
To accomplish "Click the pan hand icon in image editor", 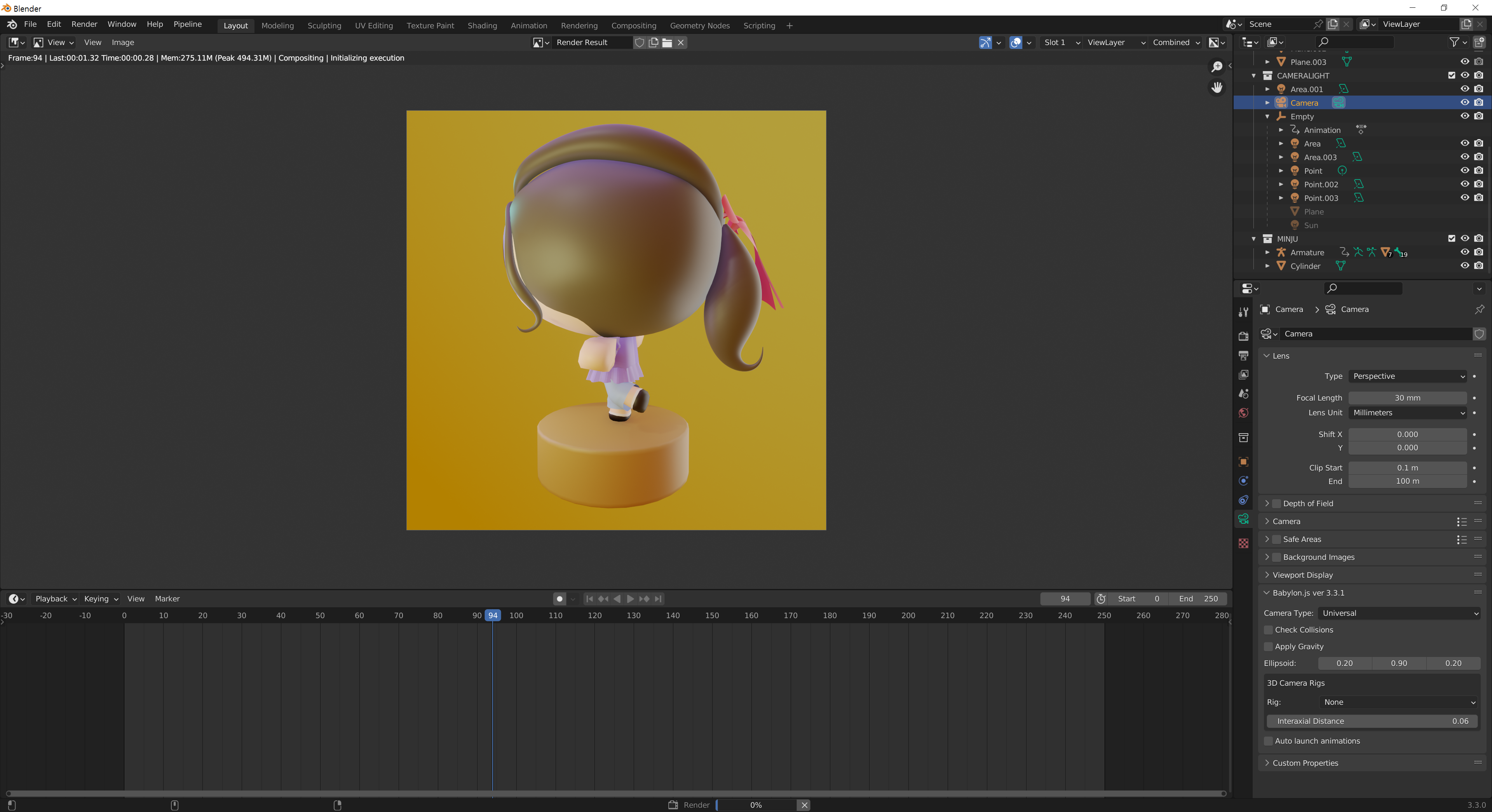I will click(1217, 87).
